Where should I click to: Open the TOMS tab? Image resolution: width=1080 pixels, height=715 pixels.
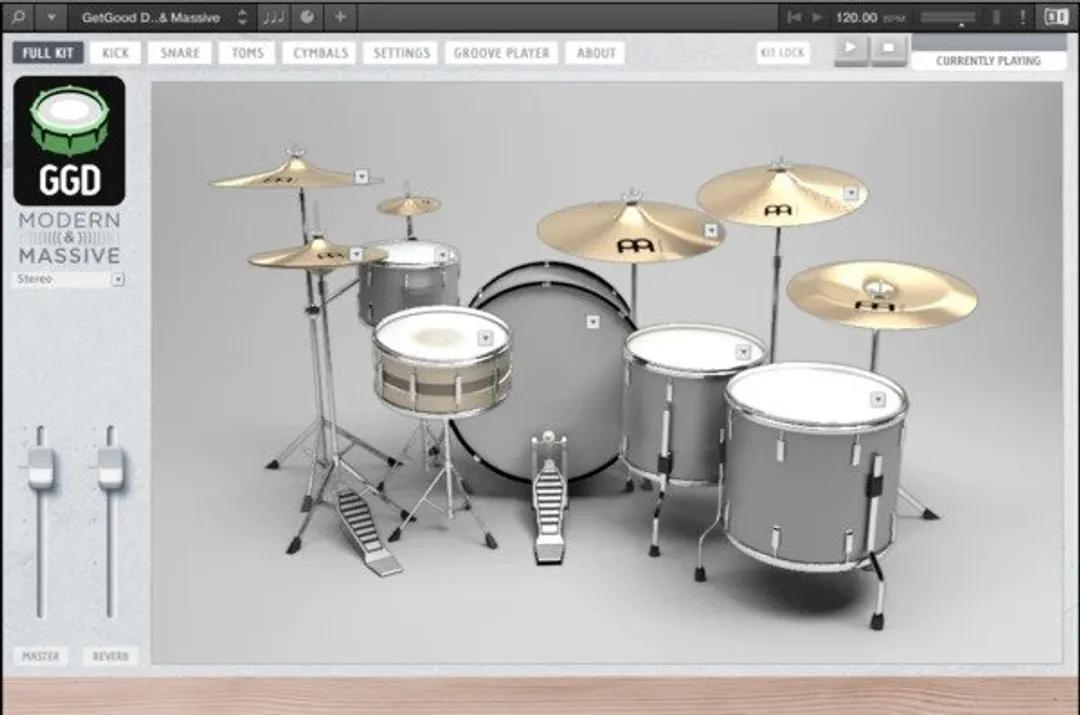point(247,53)
